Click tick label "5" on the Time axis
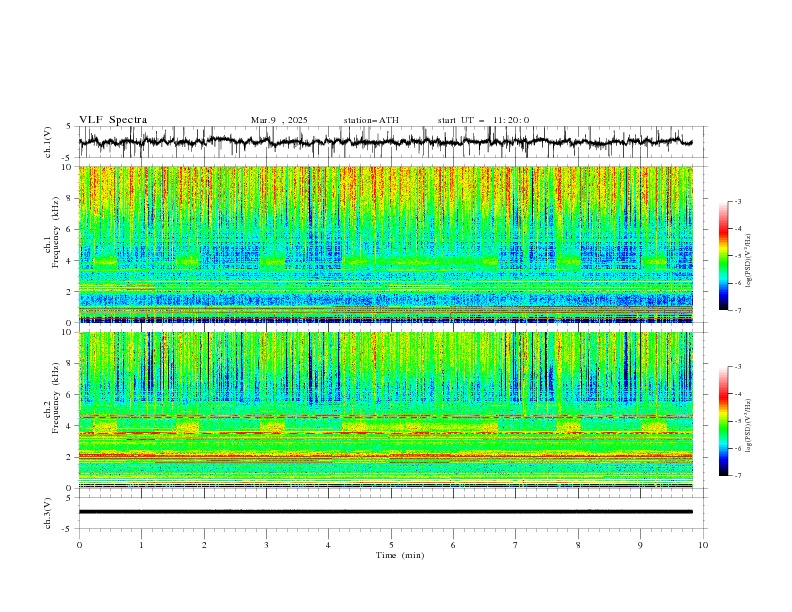The width and height of the screenshot is (792, 612). point(391,545)
